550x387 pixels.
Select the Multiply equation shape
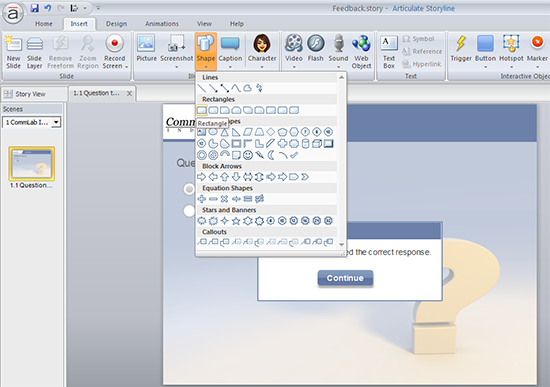[224, 199]
